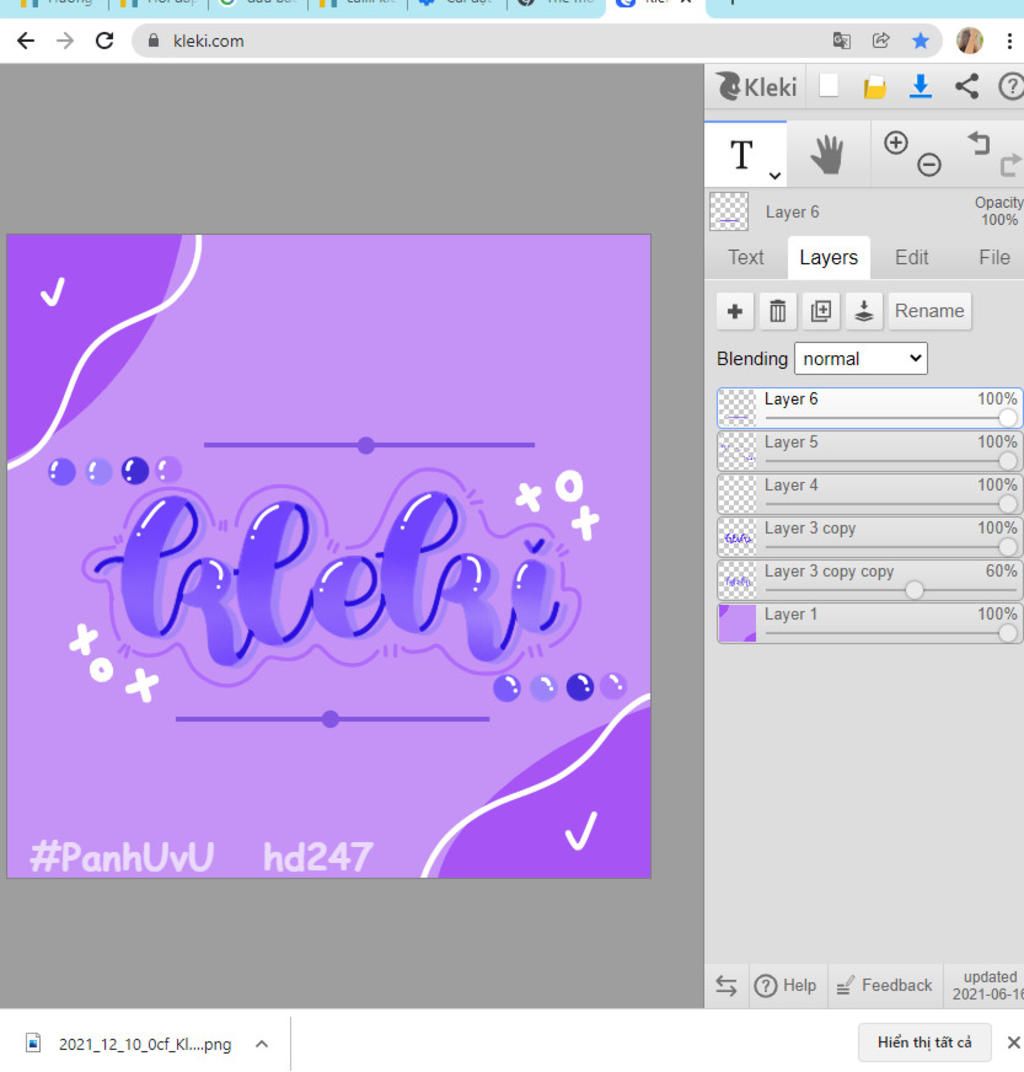Screen dimensions: 1024x1072
Task: Zoom out with the minus magnifier icon
Action: coord(929,165)
